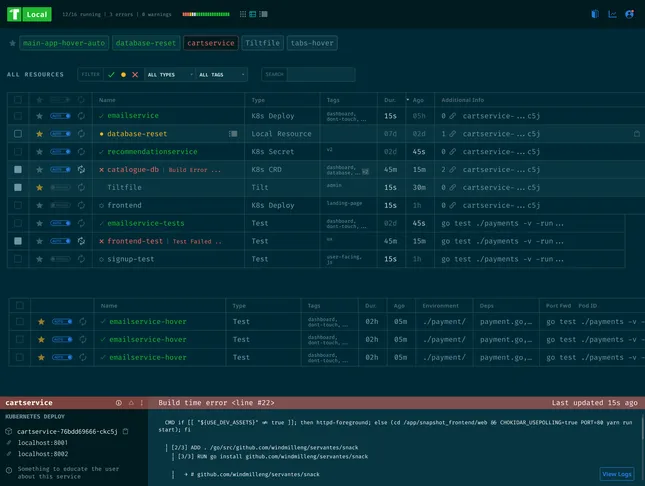Open localhost:8002 link
This screenshot has width=645, height=486.
point(43,454)
